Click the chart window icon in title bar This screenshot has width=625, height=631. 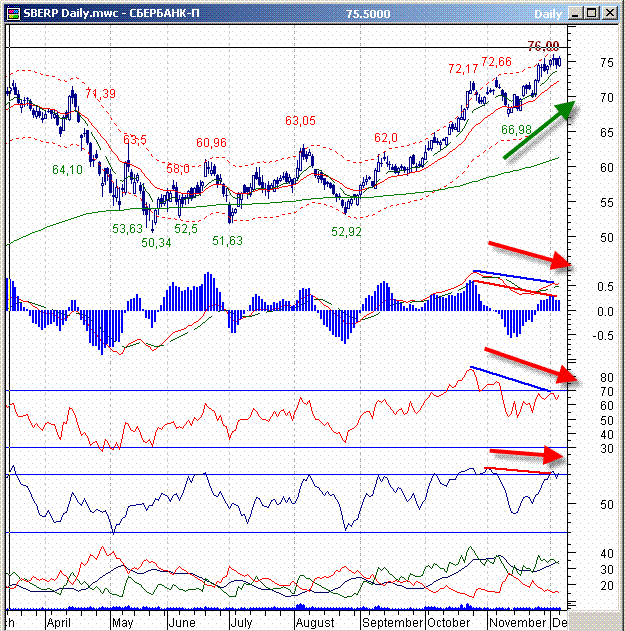(x=12, y=14)
